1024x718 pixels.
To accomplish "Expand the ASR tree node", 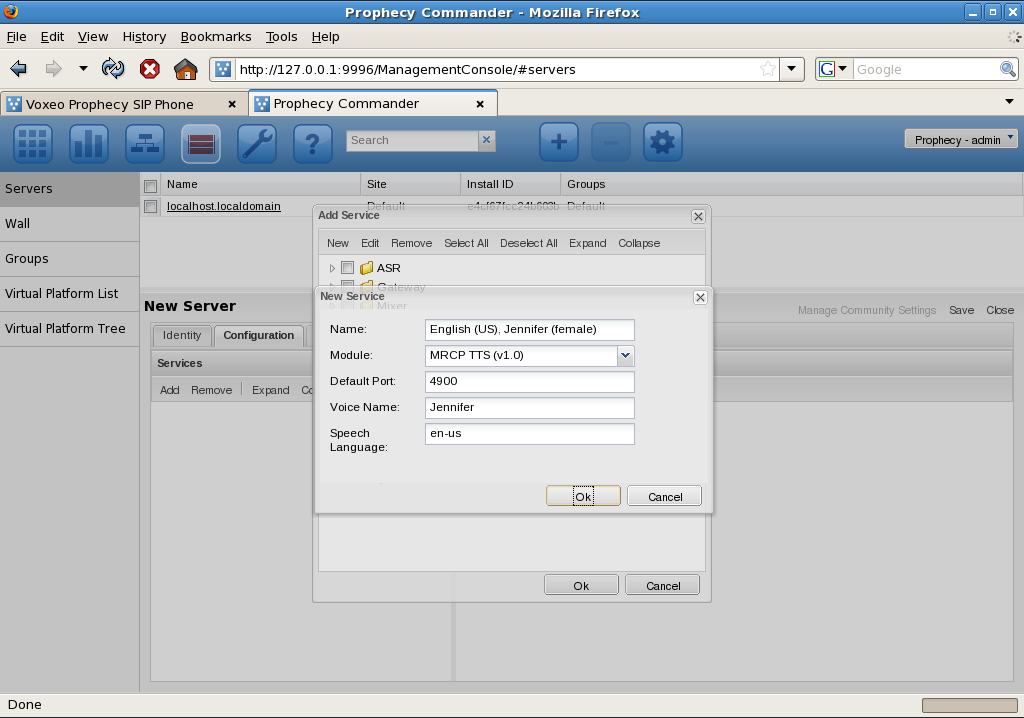I will coord(332,268).
